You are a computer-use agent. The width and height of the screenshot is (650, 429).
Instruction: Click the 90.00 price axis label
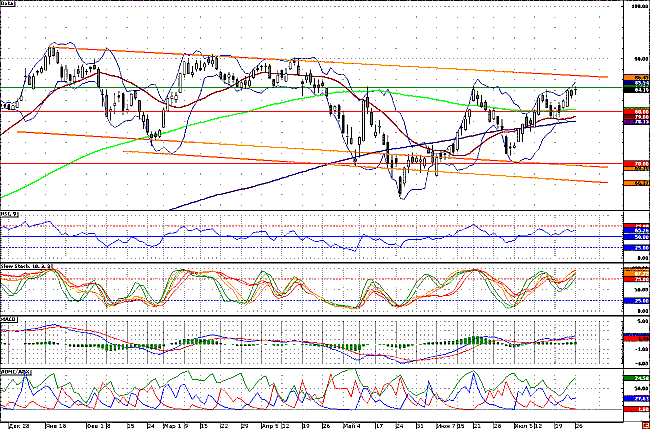coord(635,56)
